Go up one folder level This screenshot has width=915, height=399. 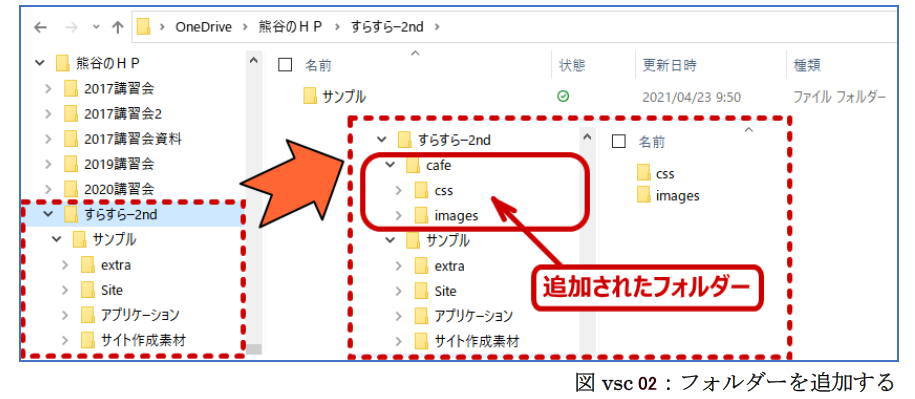coord(118,27)
